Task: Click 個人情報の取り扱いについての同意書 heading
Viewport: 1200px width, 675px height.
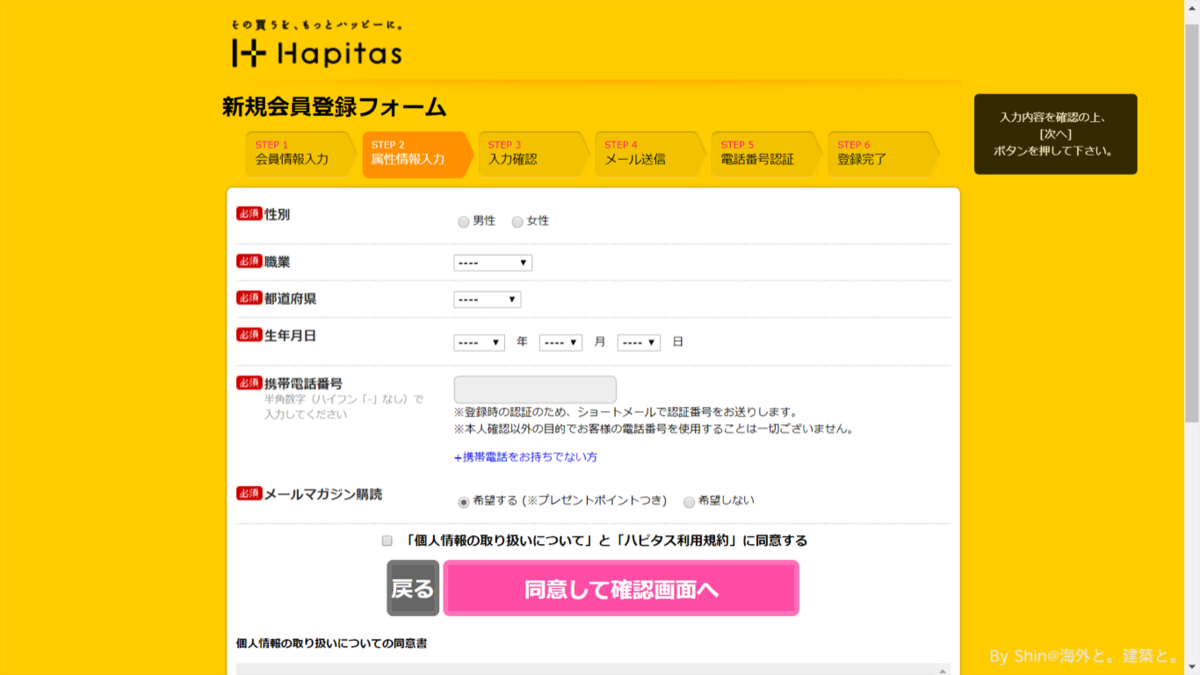Action: pos(331,643)
